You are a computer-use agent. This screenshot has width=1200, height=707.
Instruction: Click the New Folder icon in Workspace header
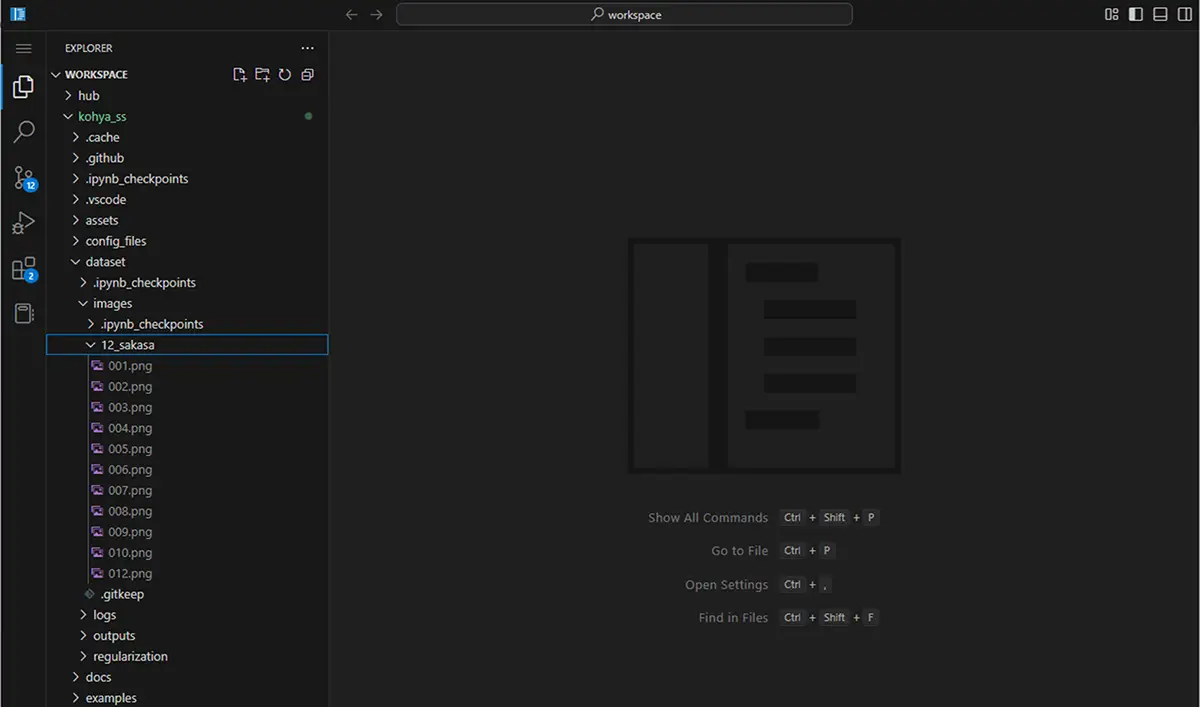point(262,75)
